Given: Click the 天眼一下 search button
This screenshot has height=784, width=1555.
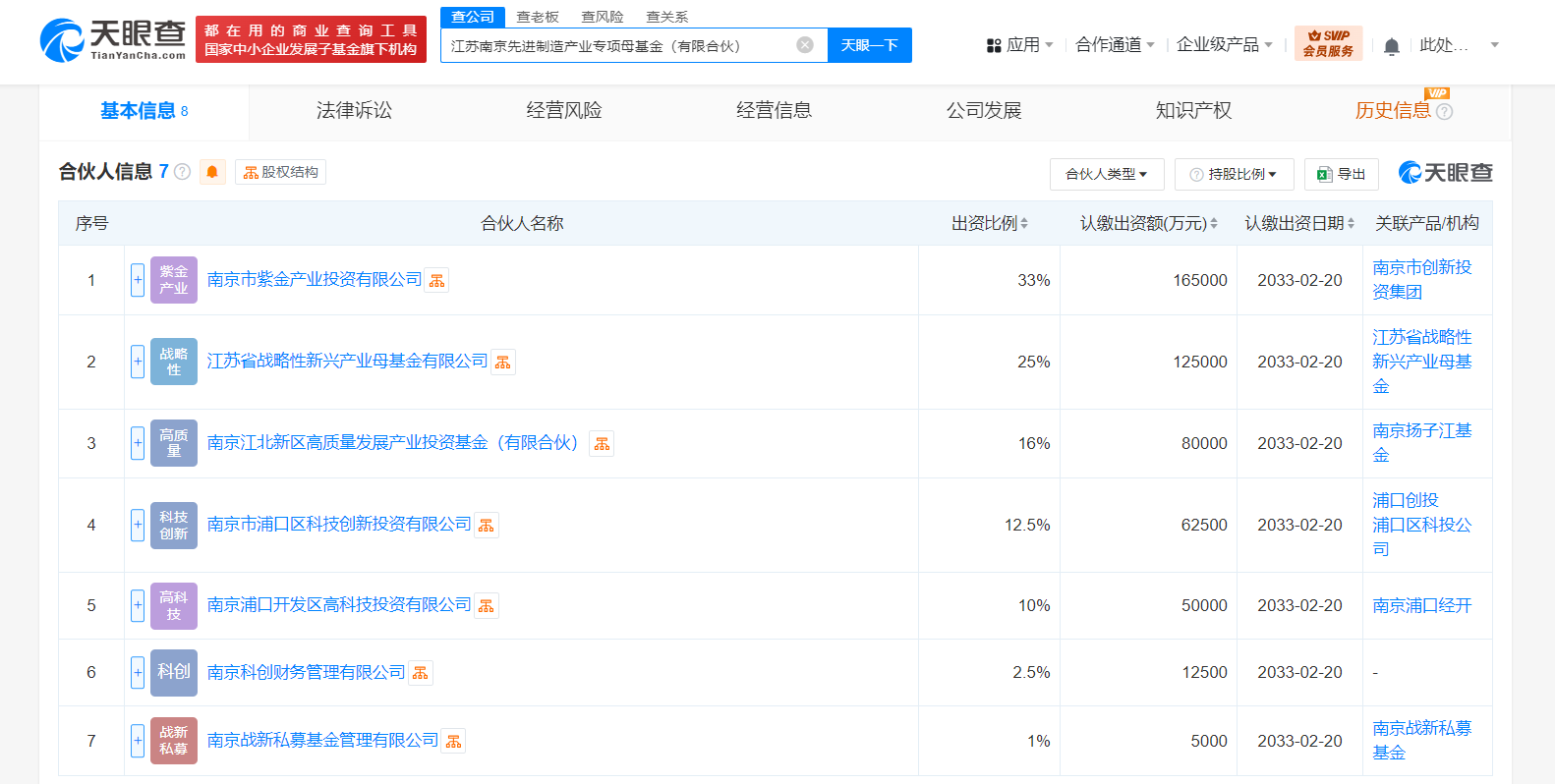Looking at the screenshot, I should coord(869,45).
